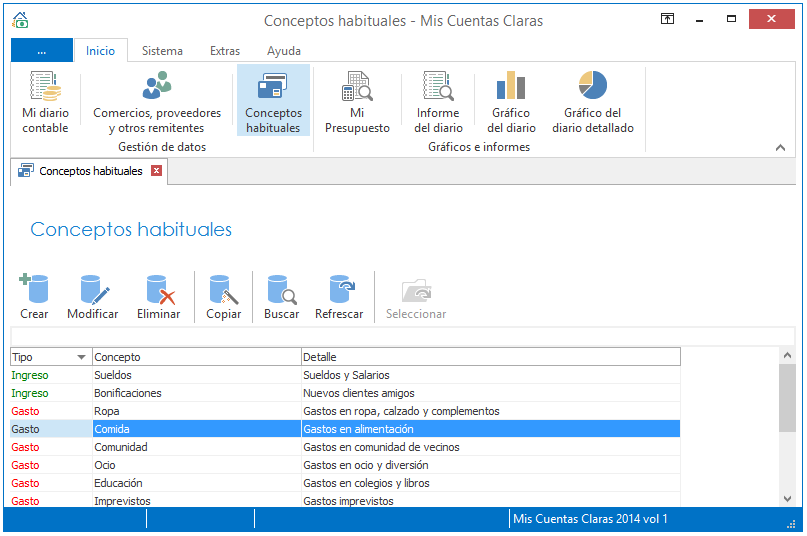Click 'Gastos en alimentación' detail cell
Viewport: 807px width, 536px height.
coord(490,429)
